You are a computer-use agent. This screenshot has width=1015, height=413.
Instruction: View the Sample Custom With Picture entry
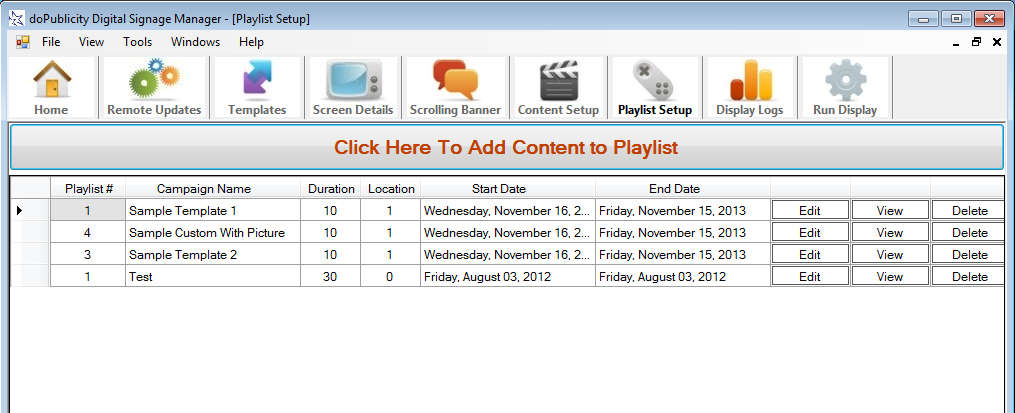(x=889, y=233)
